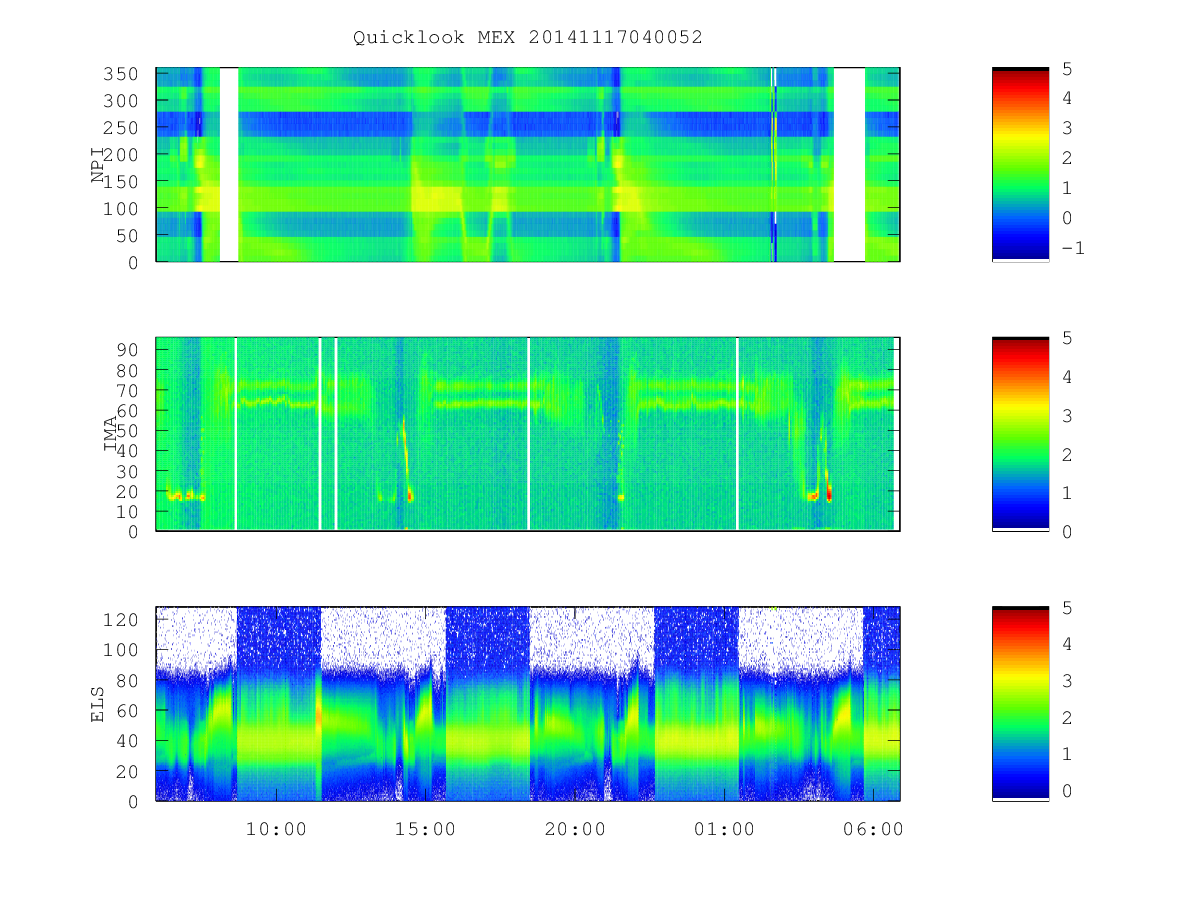This screenshot has width=1200, height=900.
Task: Click the 06:00 time axis label
Action: click(x=873, y=829)
